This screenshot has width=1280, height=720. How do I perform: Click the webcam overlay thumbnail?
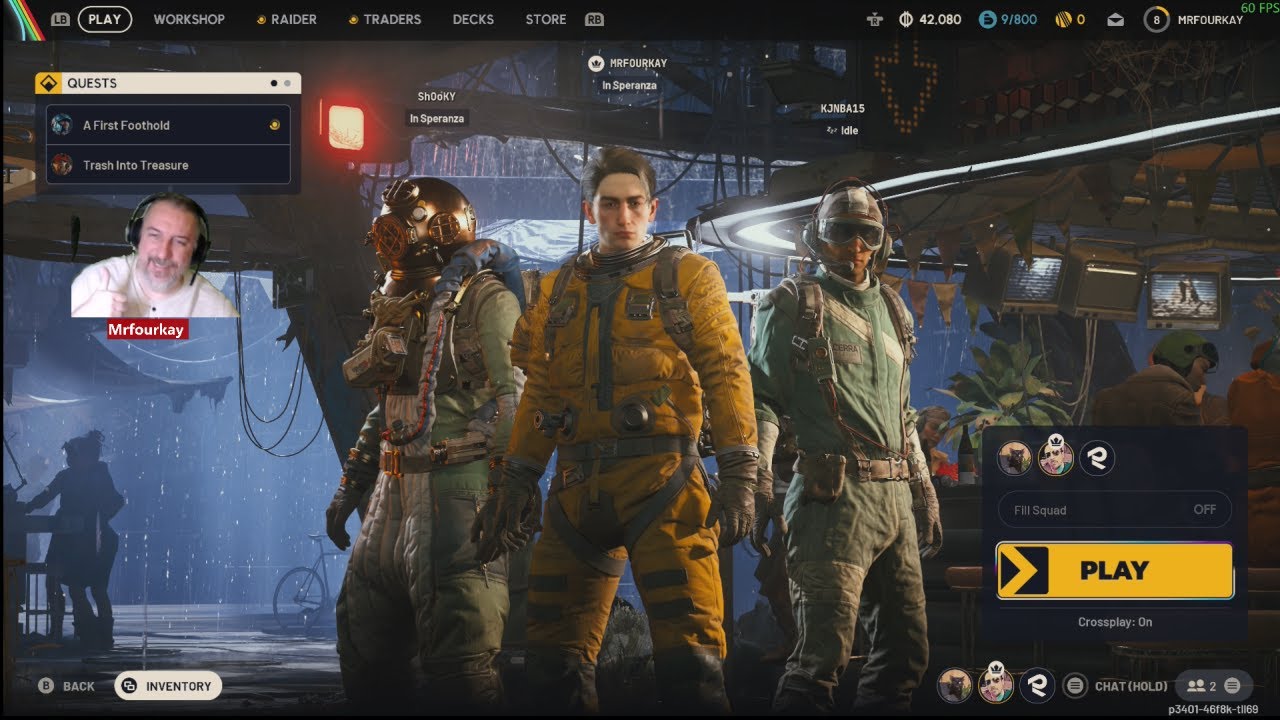click(155, 255)
